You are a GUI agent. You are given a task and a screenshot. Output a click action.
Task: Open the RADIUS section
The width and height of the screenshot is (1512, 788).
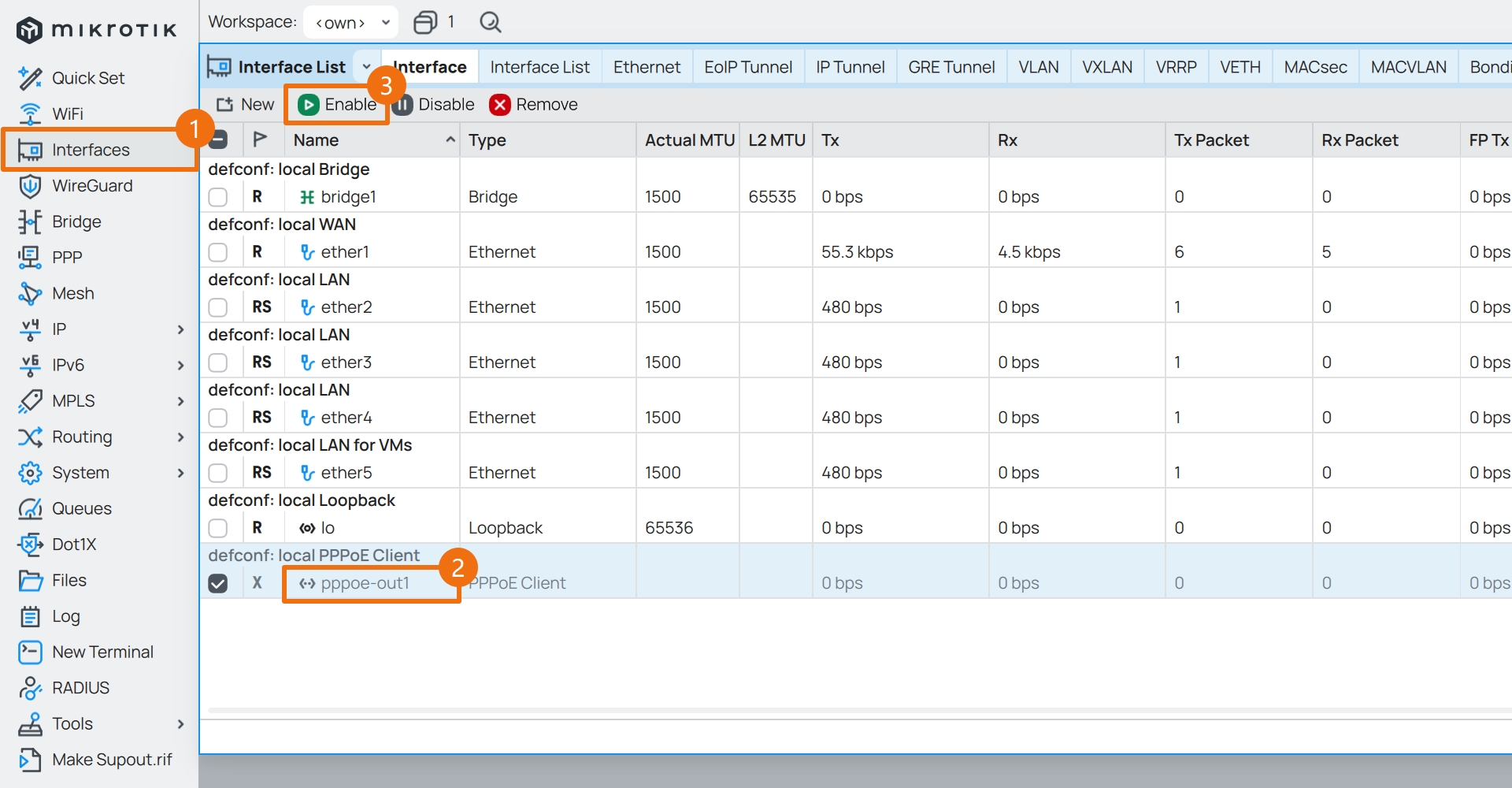coord(80,688)
